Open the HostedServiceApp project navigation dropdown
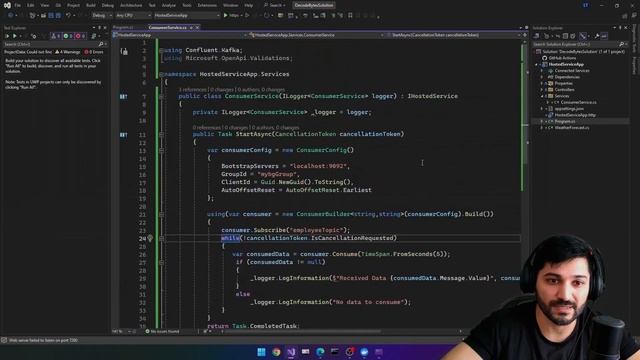This screenshot has height=360, width=640. pyautogui.click(x=180, y=35)
